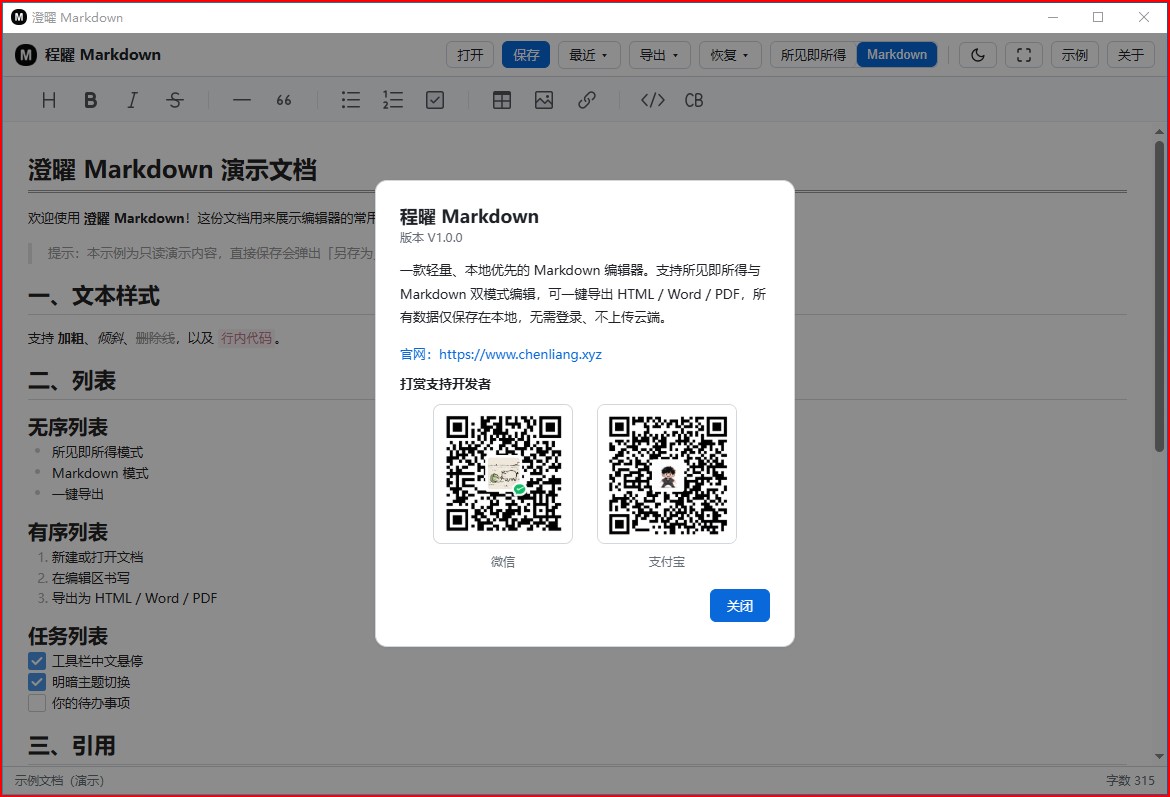The image size is (1170, 797).
Task: Click the scrollbar down arrow
Action: point(1159,756)
